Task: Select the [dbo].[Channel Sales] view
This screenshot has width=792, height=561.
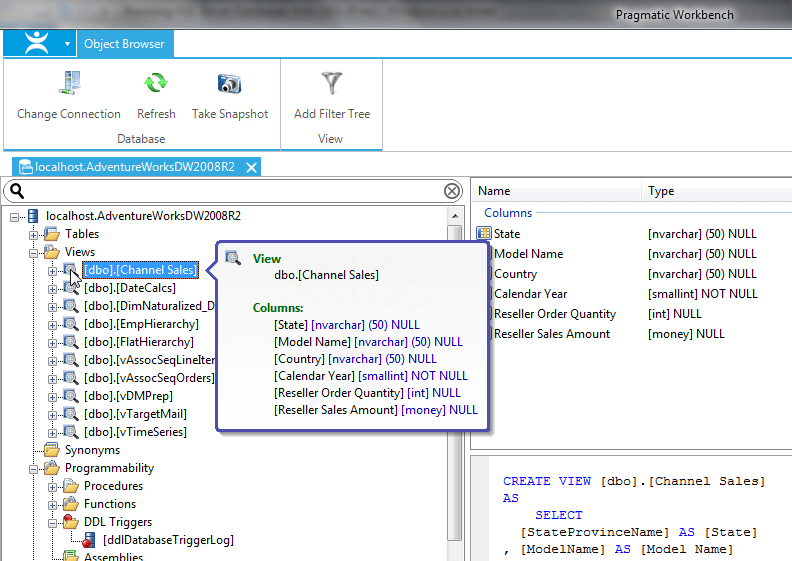Action: click(140, 270)
